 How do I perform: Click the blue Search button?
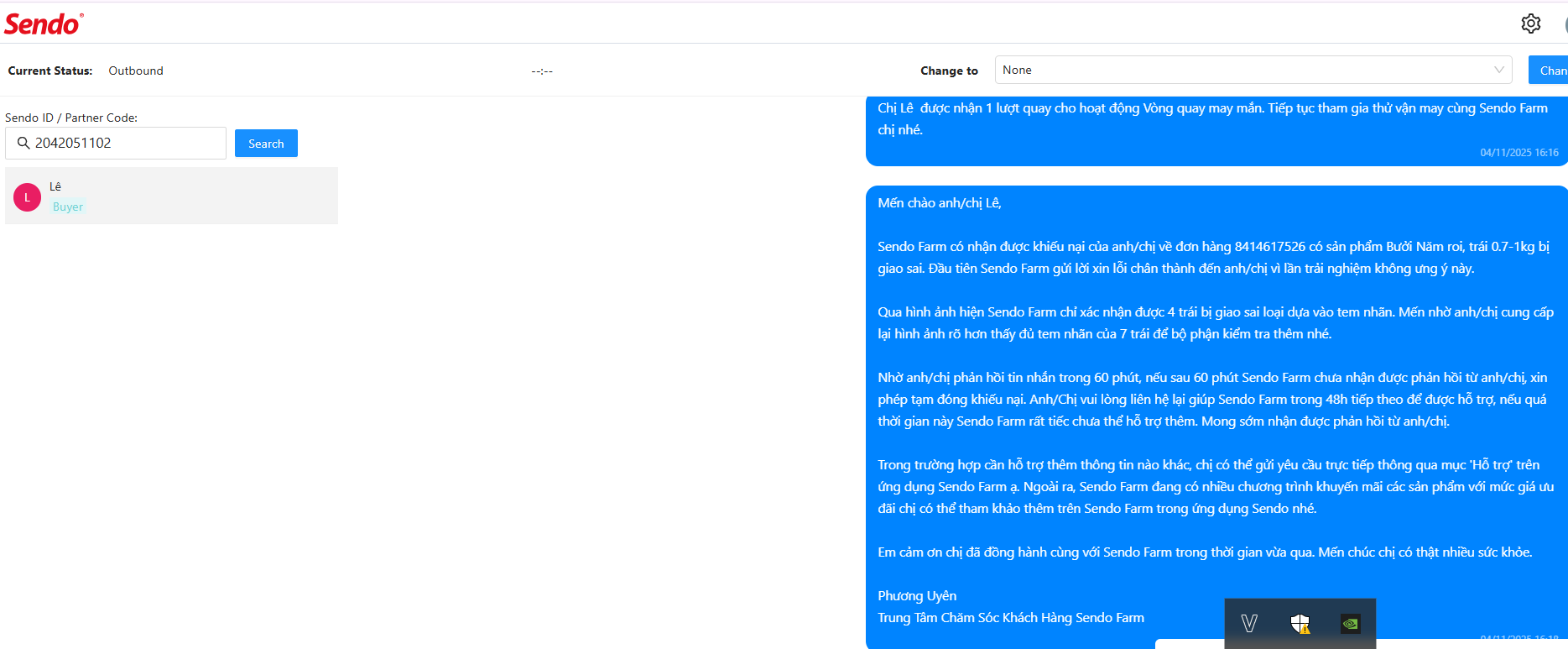266,143
